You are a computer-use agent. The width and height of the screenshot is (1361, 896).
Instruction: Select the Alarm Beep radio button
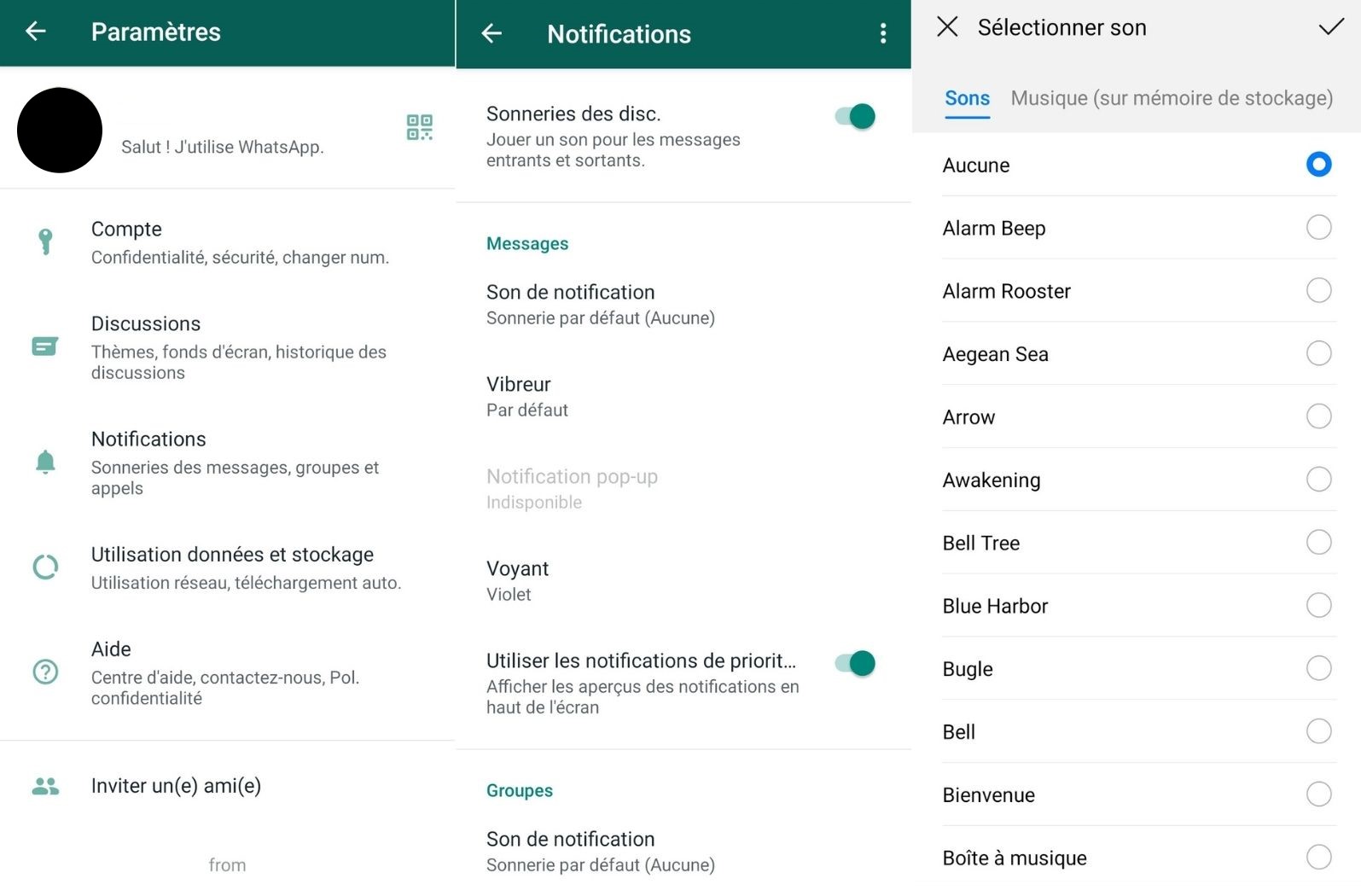[1318, 227]
